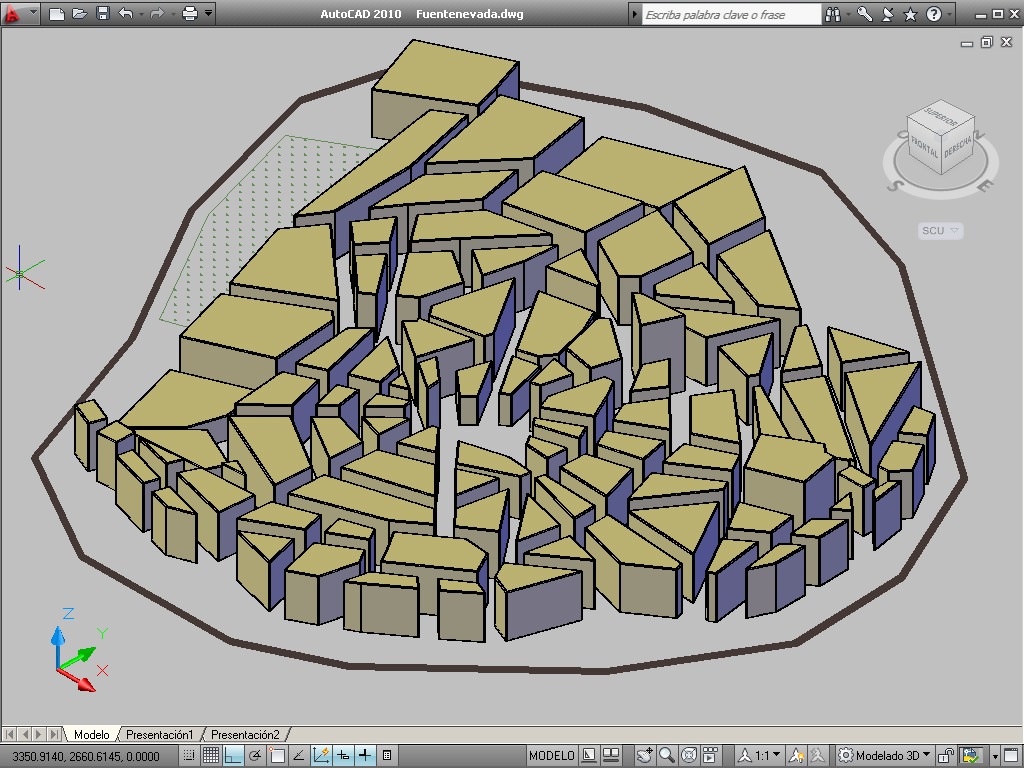Image resolution: width=1024 pixels, height=768 pixels.
Task: Undo last action with arrow icon
Action: [x=125, y=13]
